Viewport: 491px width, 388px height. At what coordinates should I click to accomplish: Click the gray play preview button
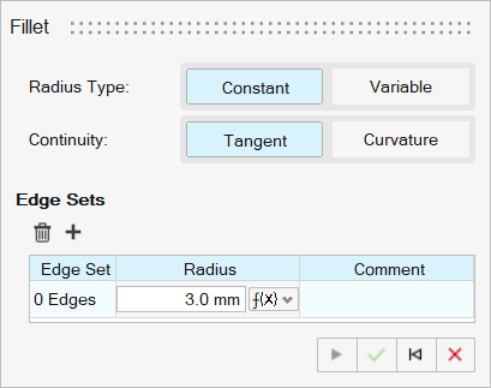[x=337, y=355]
